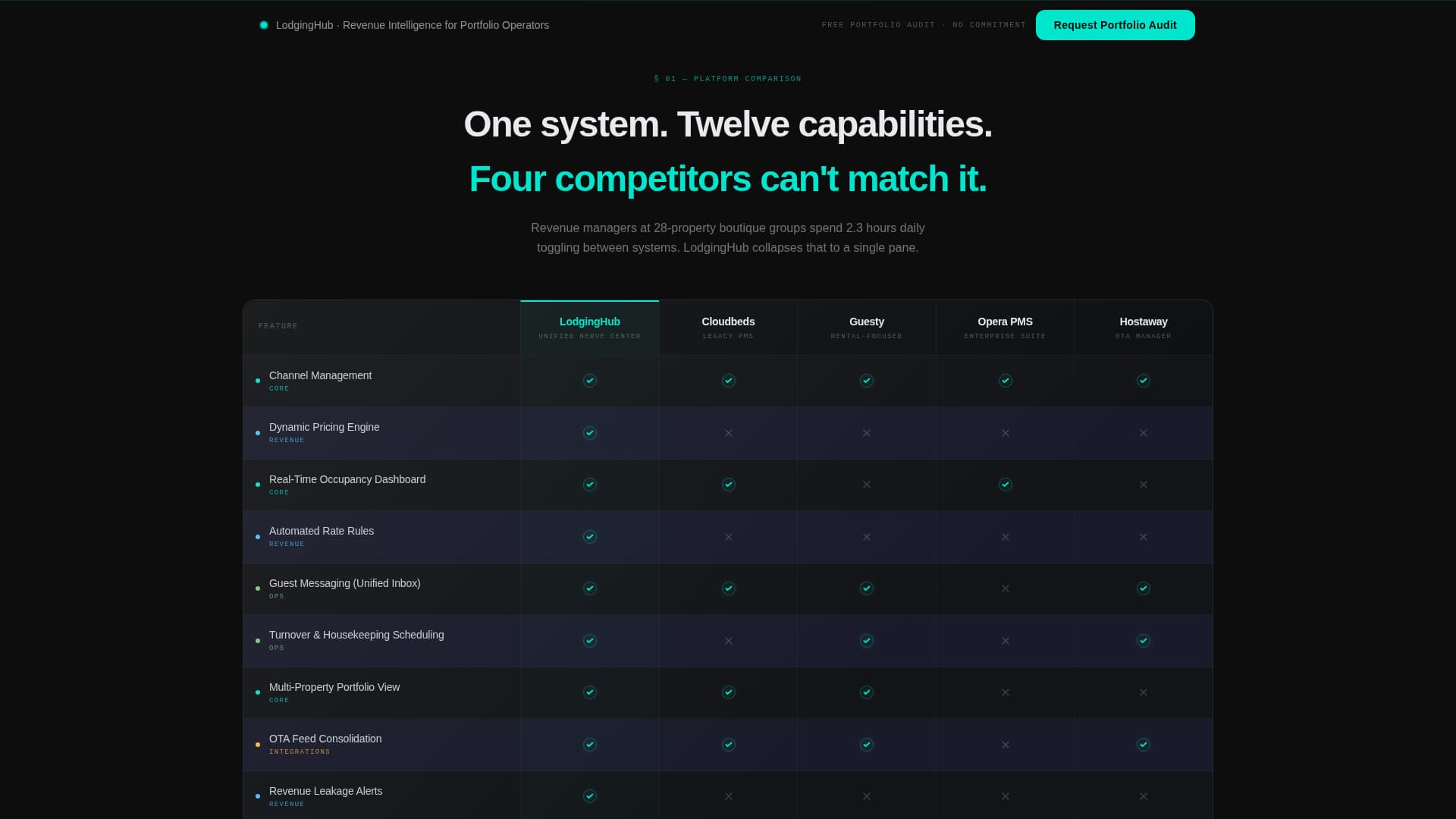This screenshot has width=1456, height=819.
Task: Click Hostaway's Guest Messaging checkmark icon
Action: point(1144,588)
